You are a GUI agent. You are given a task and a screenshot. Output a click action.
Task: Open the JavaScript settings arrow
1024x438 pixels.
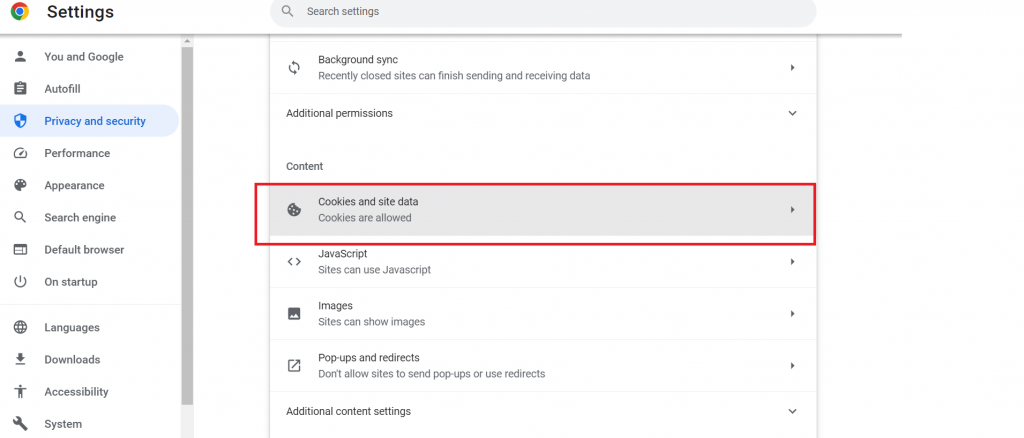(x=792, y=262)
